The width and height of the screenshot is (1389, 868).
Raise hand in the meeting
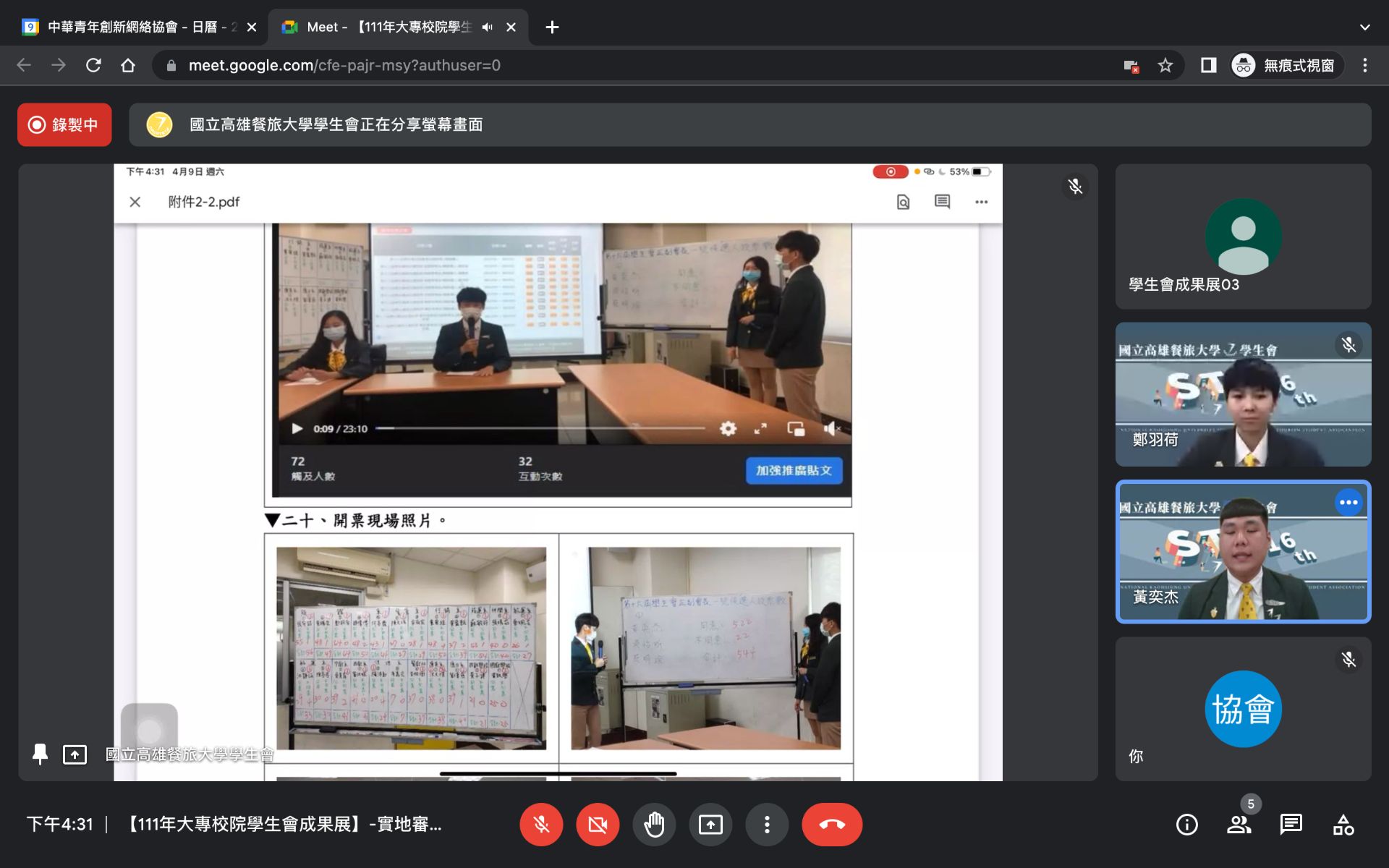coord(654,825)
